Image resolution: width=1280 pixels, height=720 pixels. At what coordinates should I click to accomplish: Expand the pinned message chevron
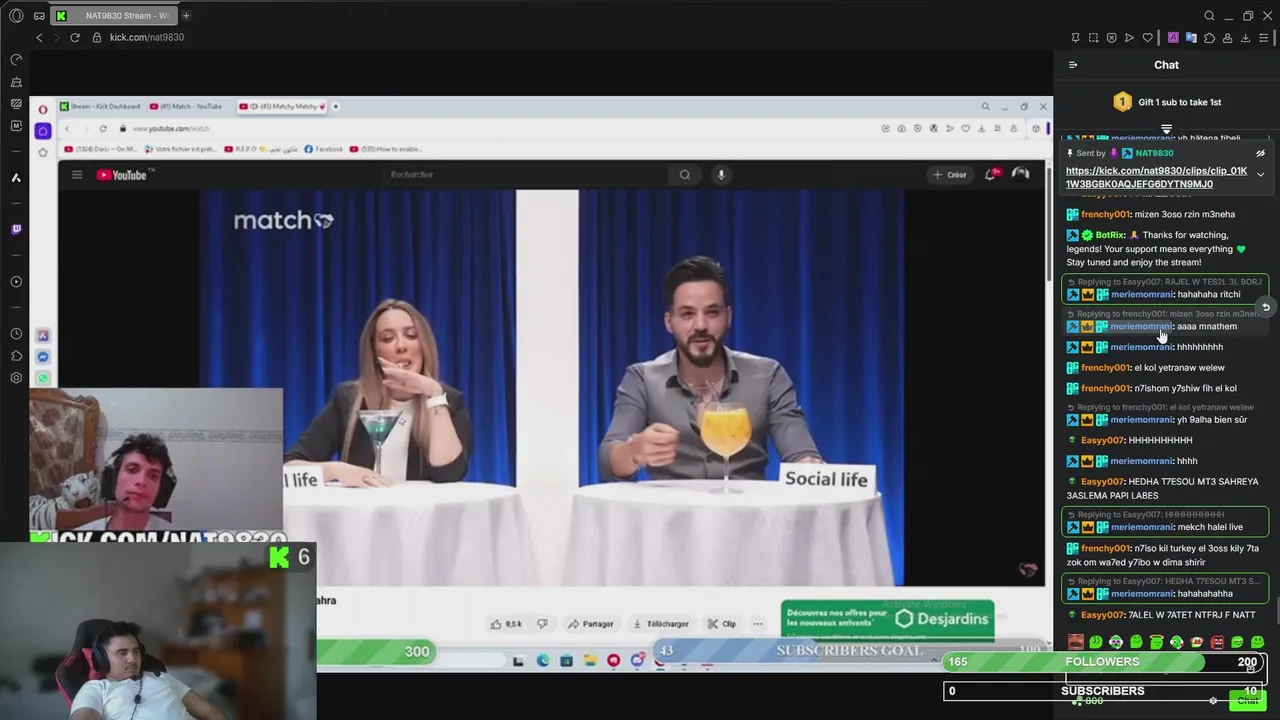1260,175
